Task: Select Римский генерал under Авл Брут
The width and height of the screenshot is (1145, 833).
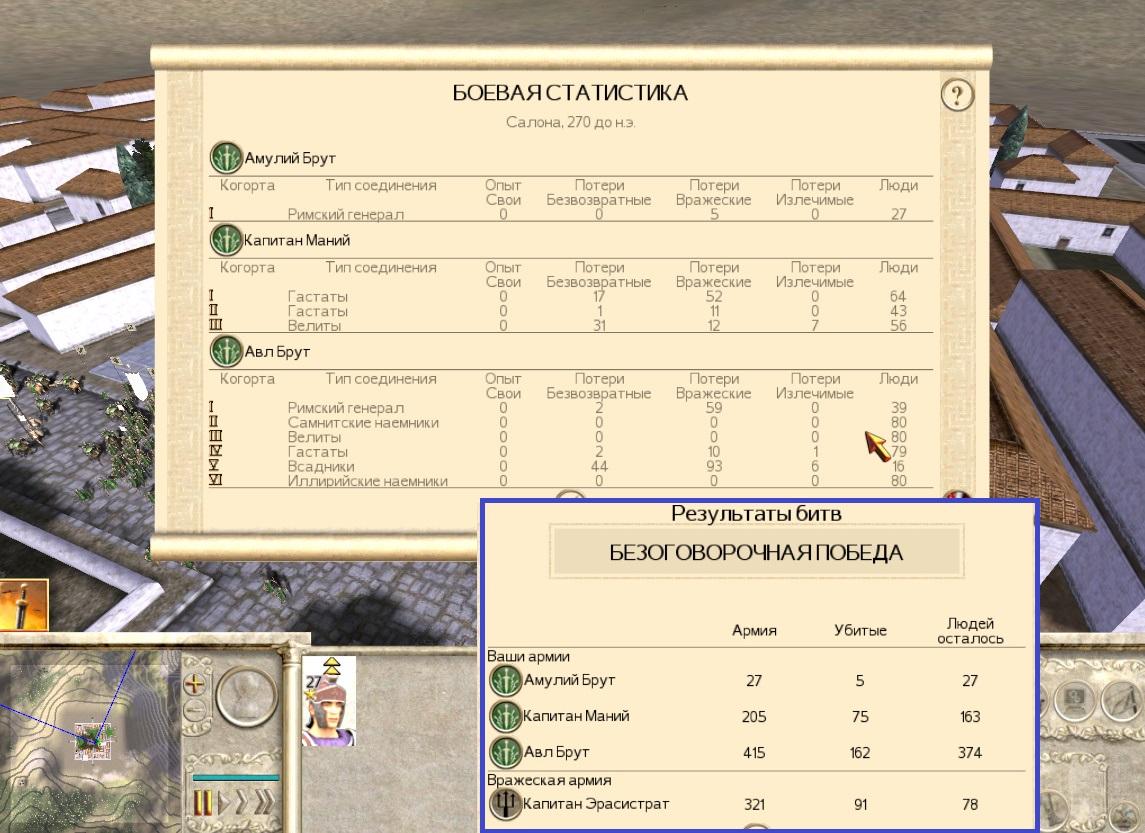Action: coord(570,408)
